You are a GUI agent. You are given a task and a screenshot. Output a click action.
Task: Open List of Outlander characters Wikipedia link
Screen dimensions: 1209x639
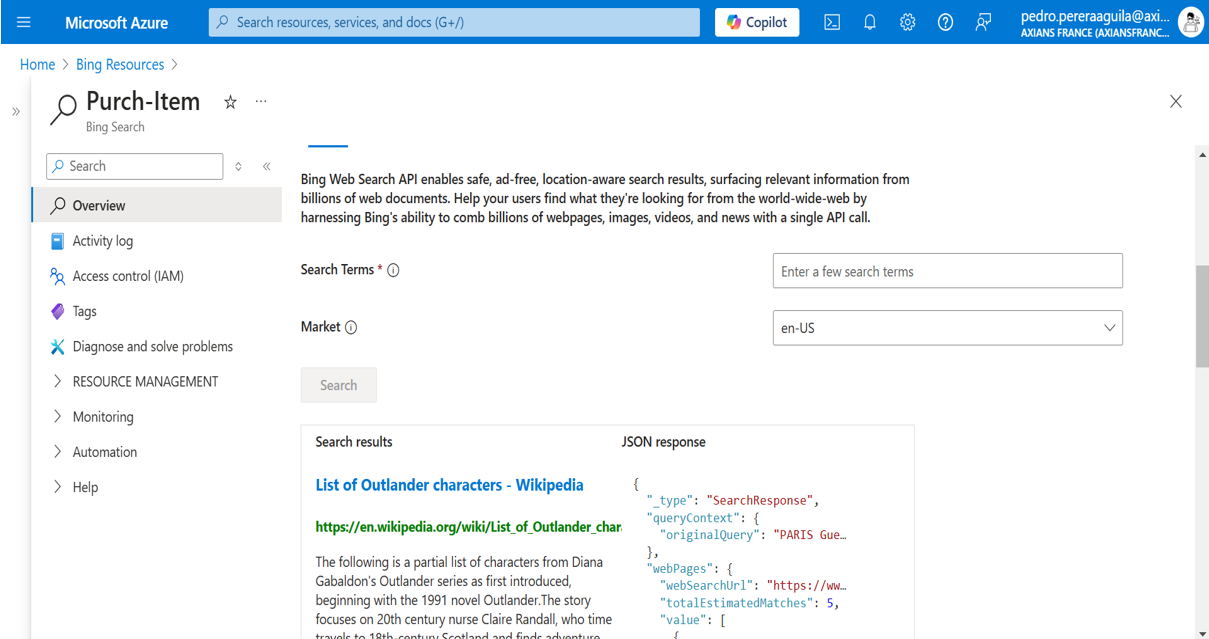pyautogui.click(x=449, y=485)
